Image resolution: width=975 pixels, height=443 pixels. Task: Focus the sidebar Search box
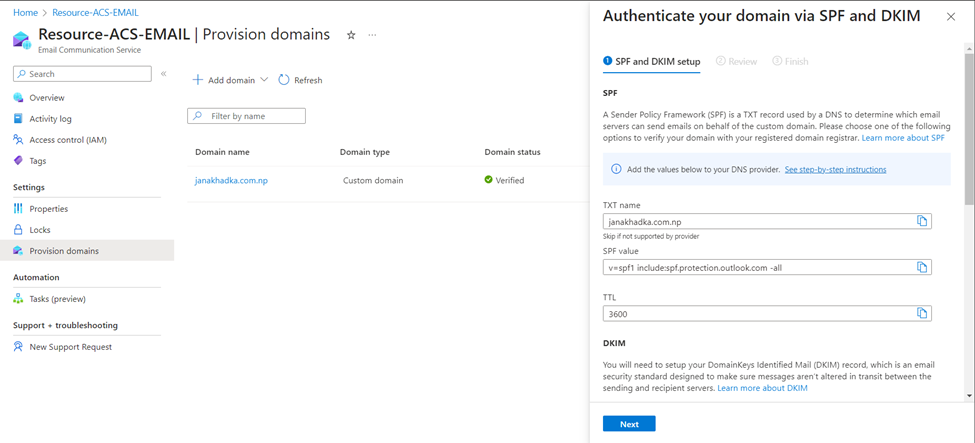[82, 73]
